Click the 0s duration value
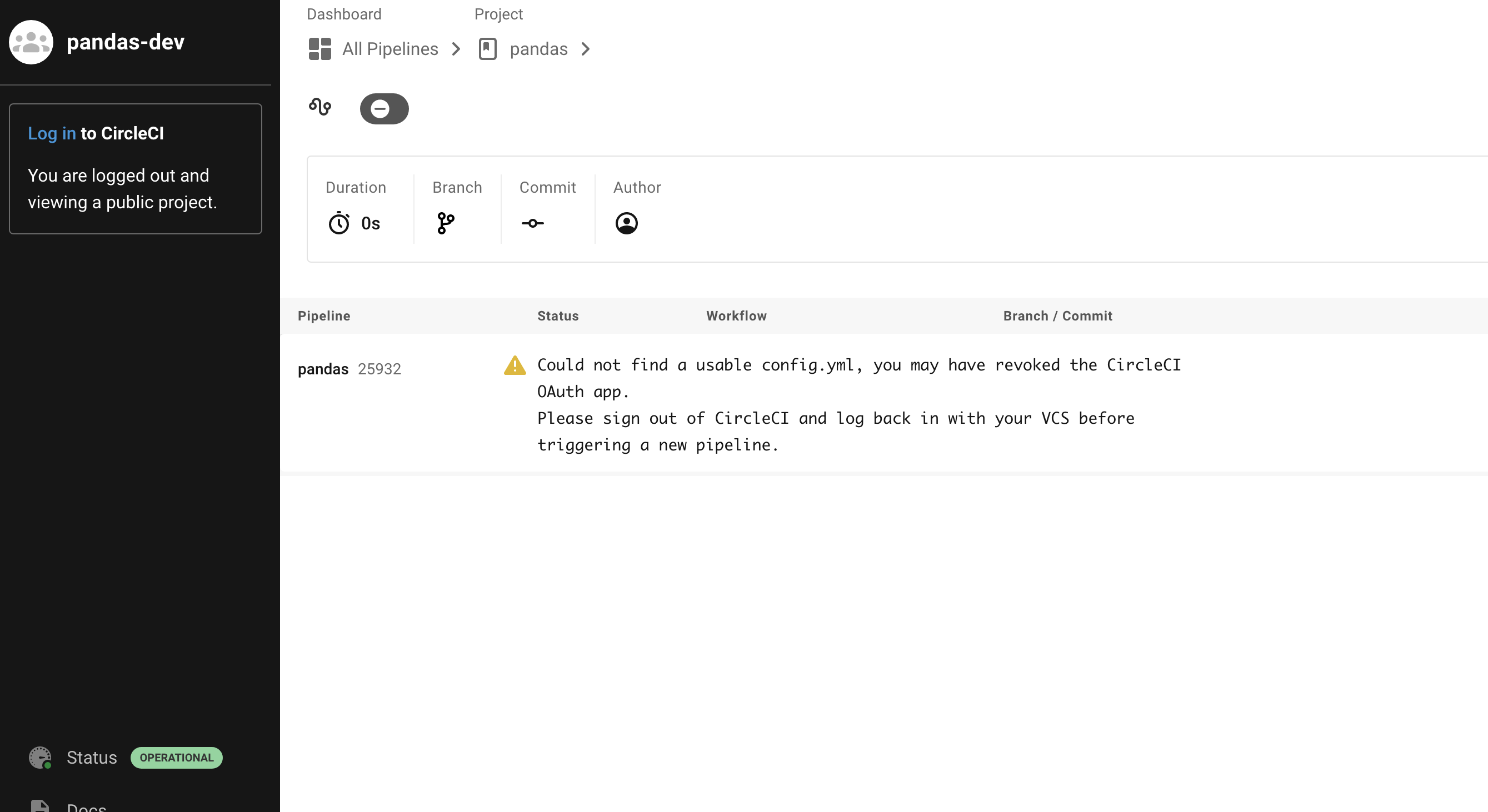The width and height of the screenshot is (1488, 812). [x=370, y=223]
